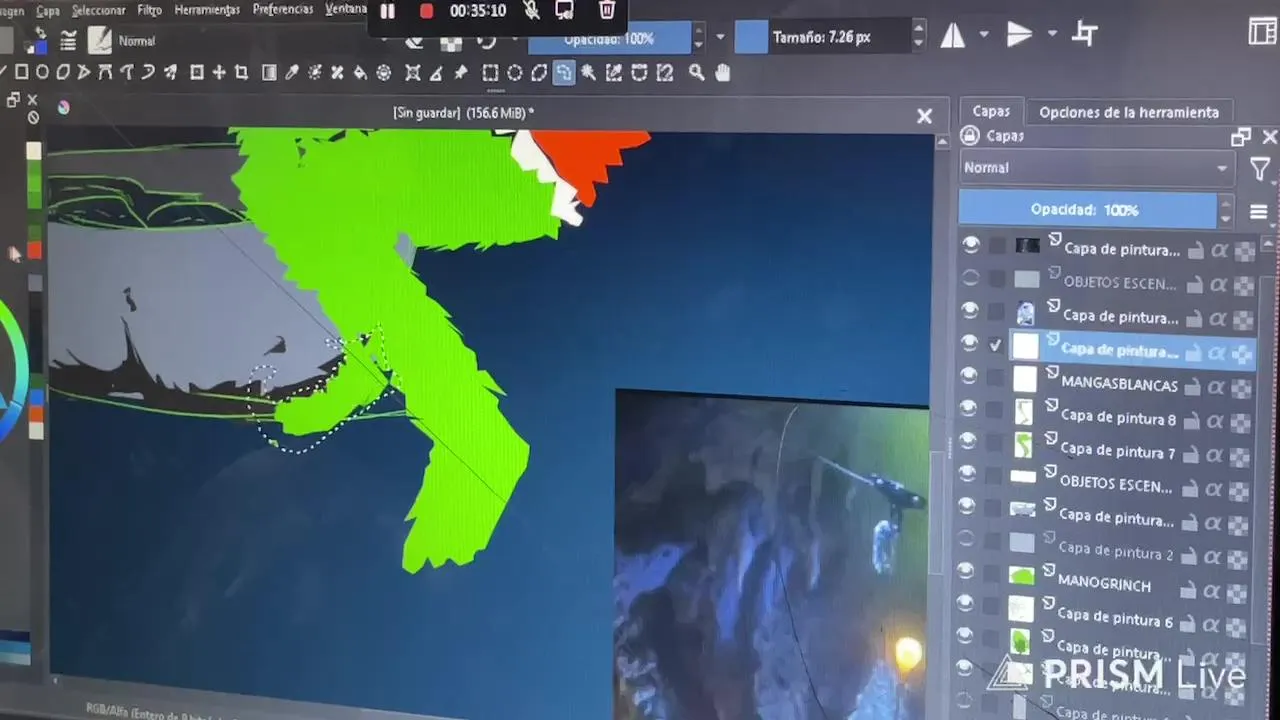Viewport: 1280px width, 720px height.
Task: Adjust the layer Opacidad 100% slider
Action: pyautogui.click(x=1088, y=209)
